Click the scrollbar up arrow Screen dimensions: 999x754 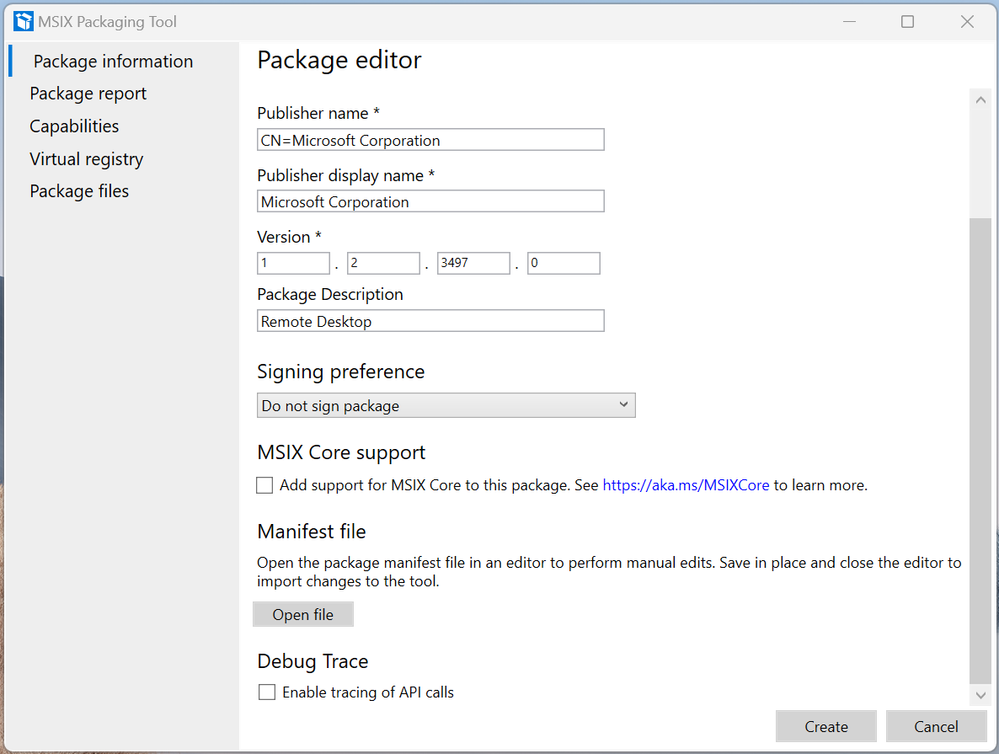tap(981, 100)
